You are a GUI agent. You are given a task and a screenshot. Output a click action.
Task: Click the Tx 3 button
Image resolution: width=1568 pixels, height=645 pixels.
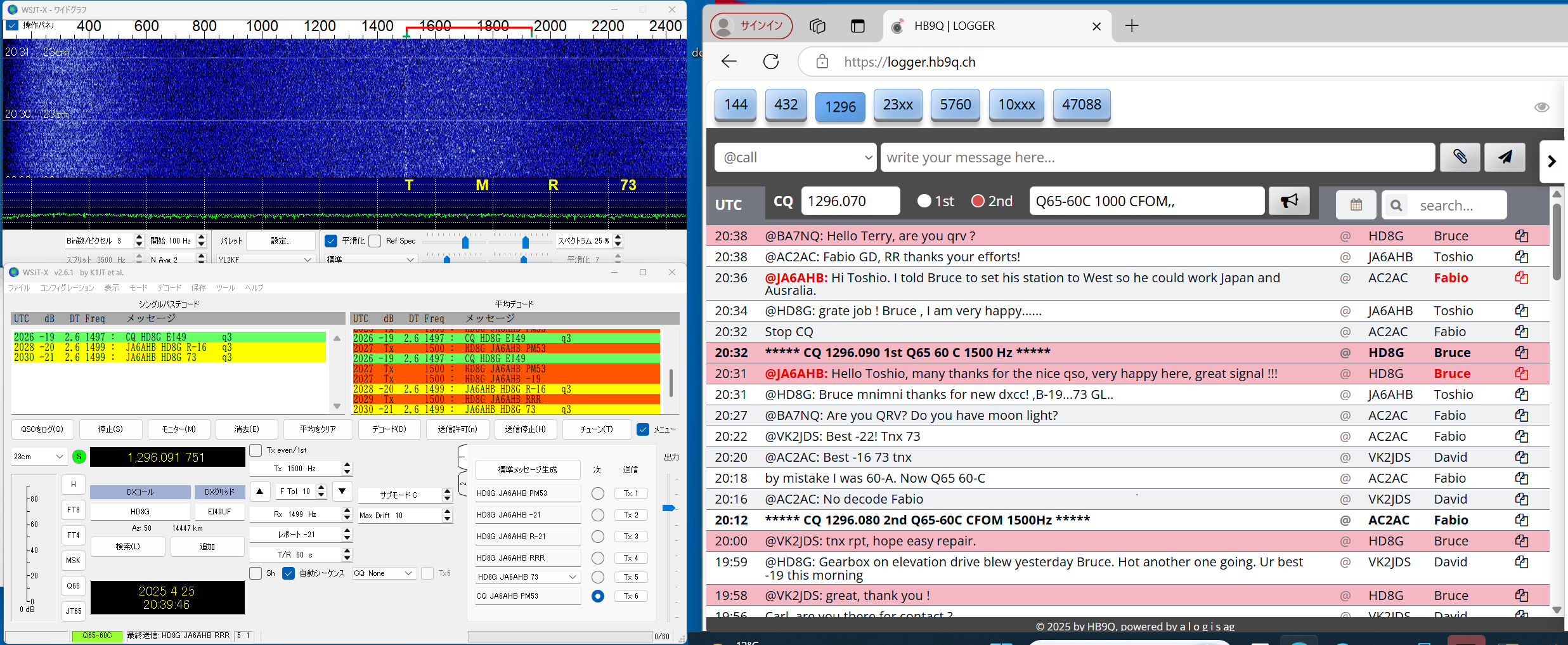pos(630,537)
